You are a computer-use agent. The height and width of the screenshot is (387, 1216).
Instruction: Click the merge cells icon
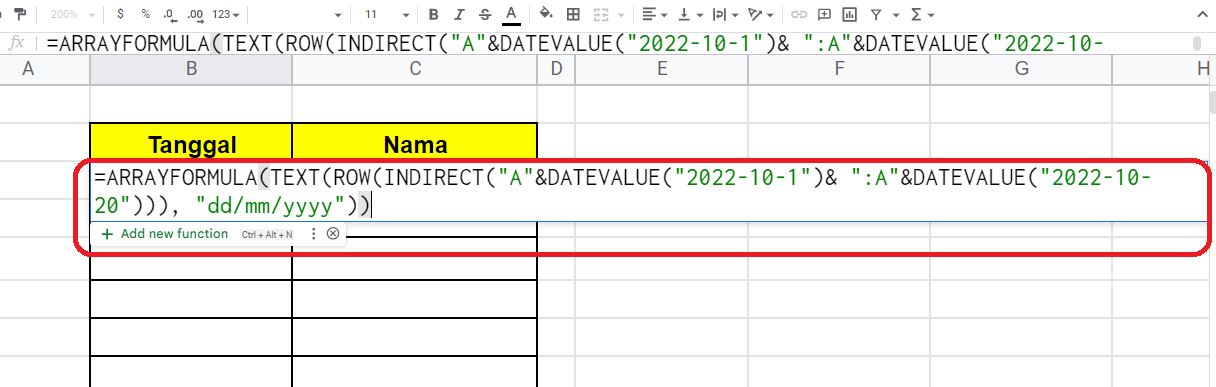[600, 15]
